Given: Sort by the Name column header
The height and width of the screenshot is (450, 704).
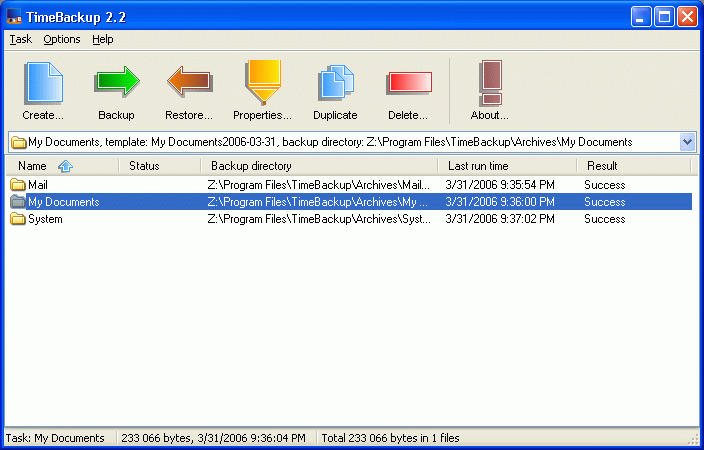Looking at the screenshot, I should tap(62, 166).
